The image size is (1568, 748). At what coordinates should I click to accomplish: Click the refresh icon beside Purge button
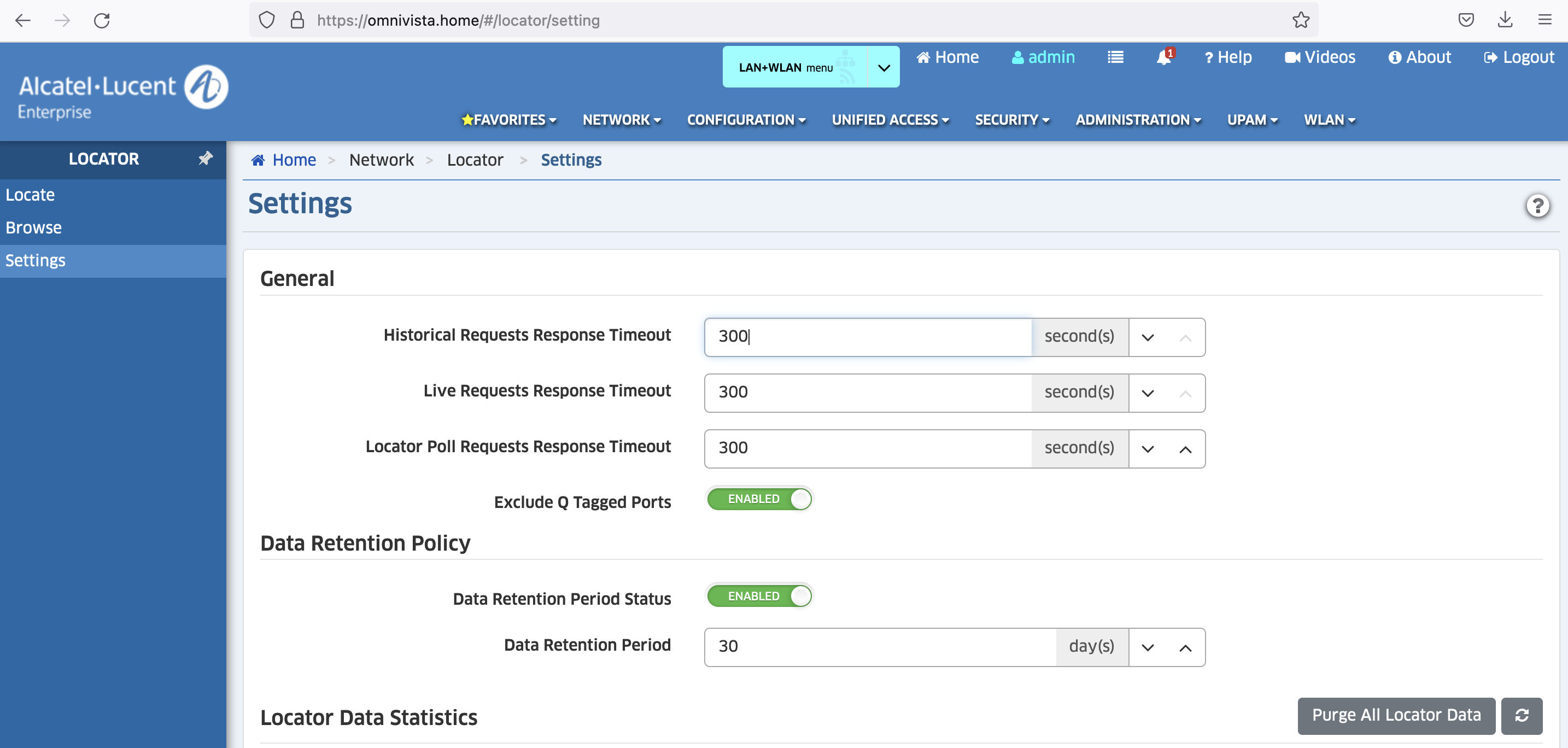pos(1521,715)
